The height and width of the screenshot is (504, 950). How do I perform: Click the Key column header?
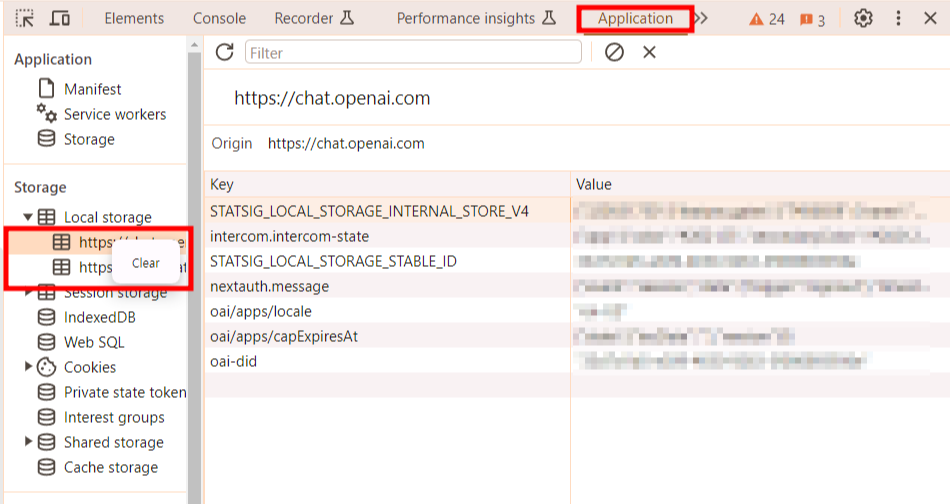click(x=387, y=184)
